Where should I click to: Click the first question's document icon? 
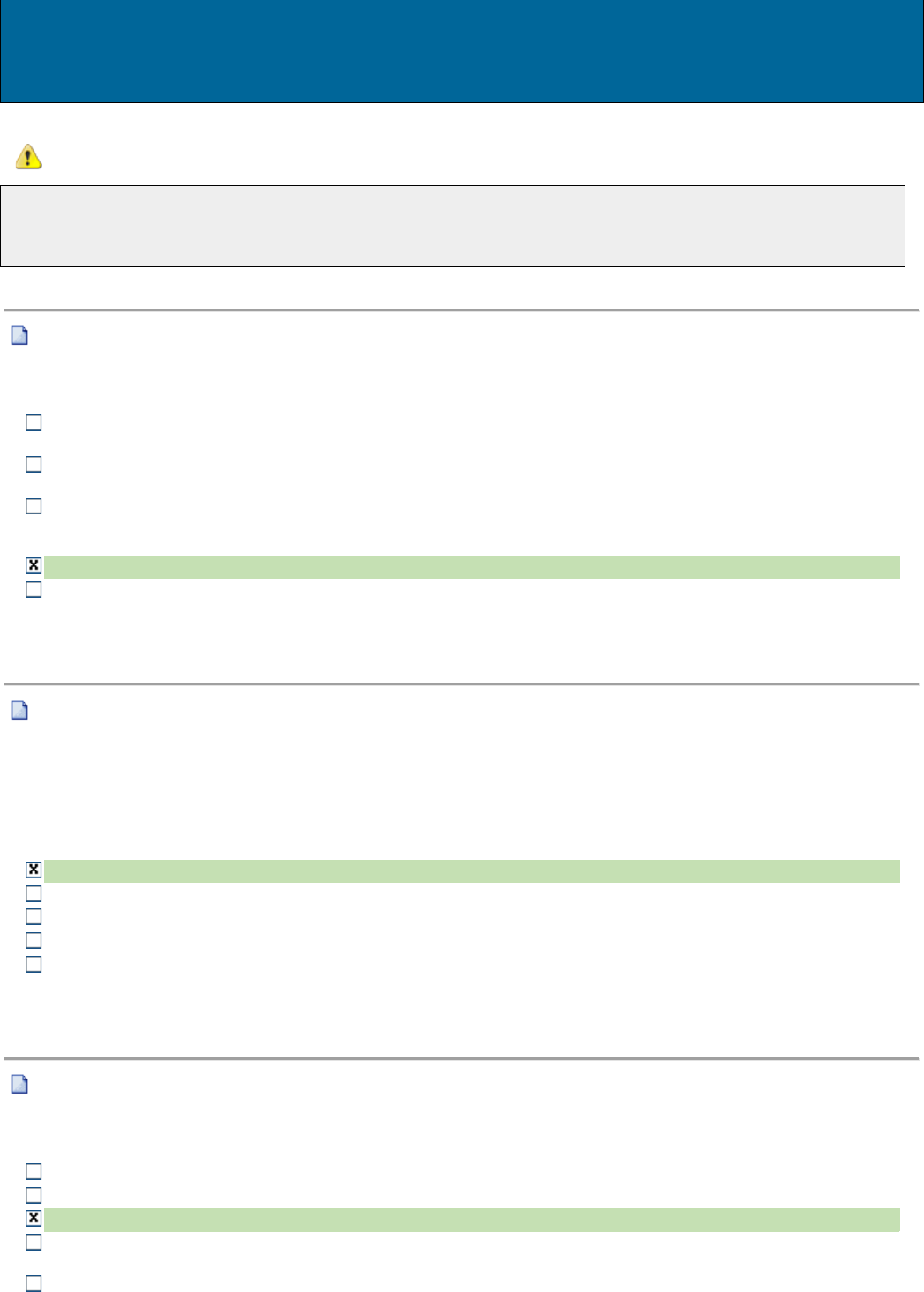click(19, 336)
